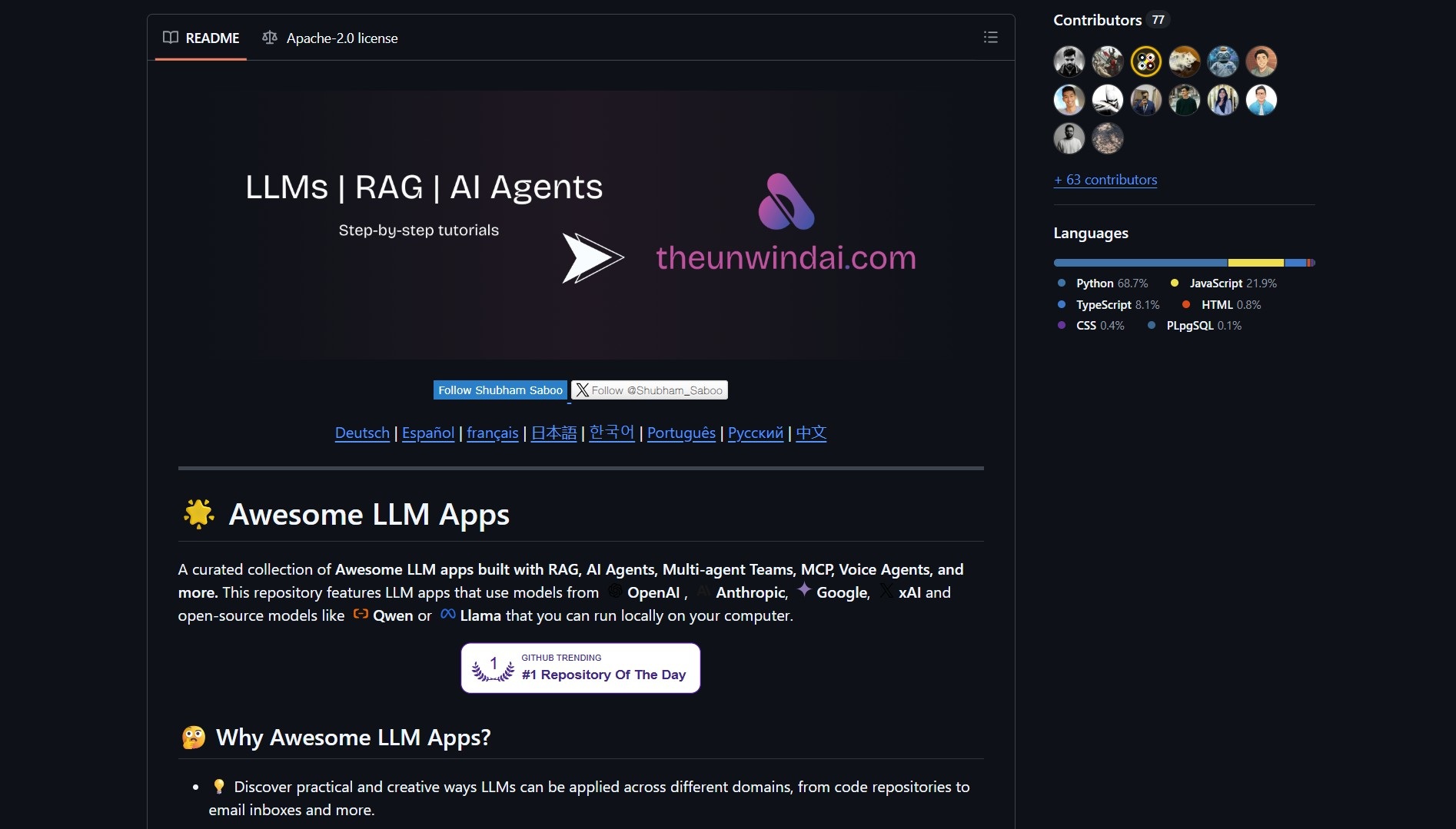Open the 한국어 translation link

point(612,433)
